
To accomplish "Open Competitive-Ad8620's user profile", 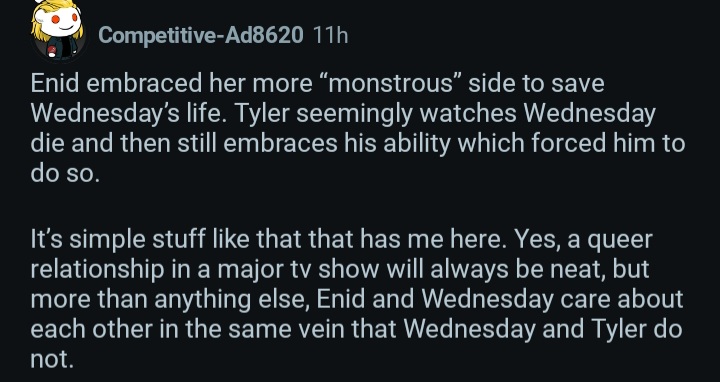I will [201, 35].
